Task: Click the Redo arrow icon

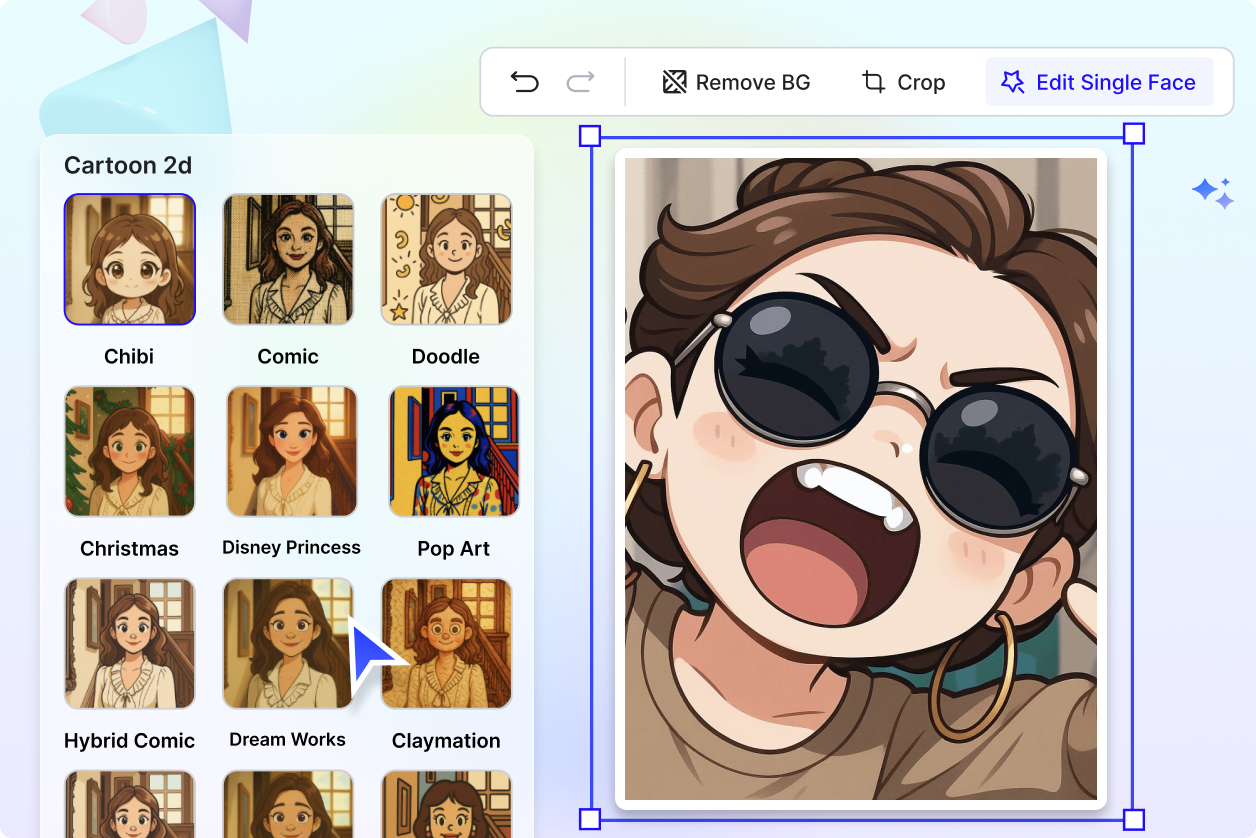Action: tap(580, 82)
